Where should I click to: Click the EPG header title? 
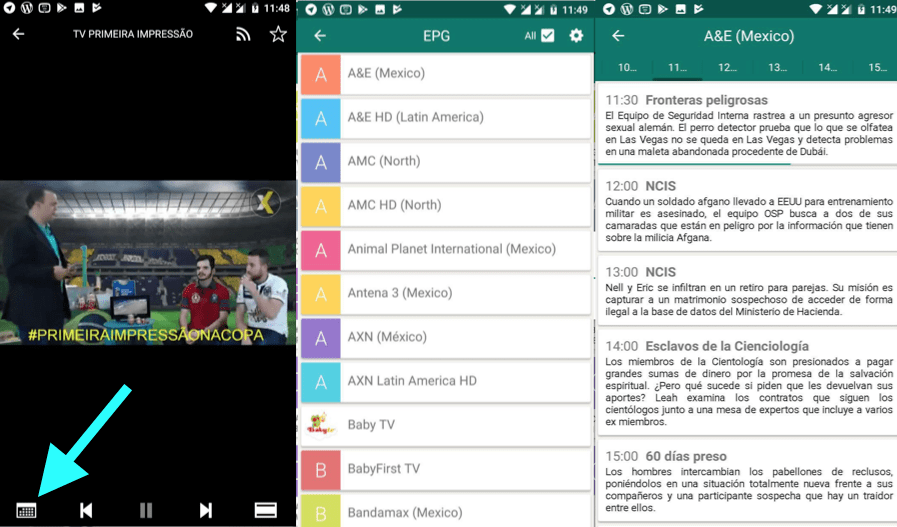(436, 36)
